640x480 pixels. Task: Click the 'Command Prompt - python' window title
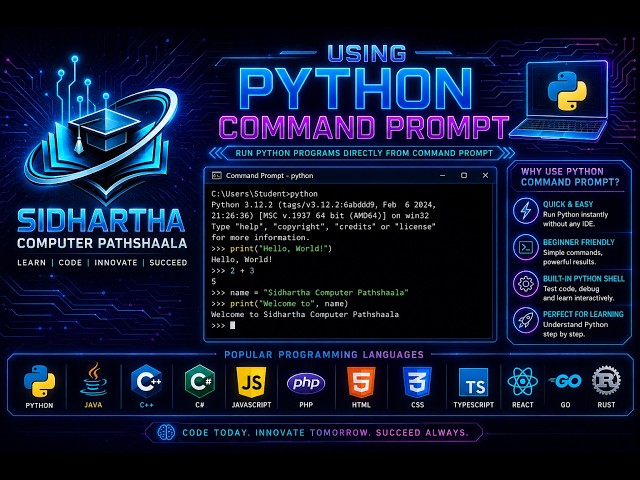(270, 176)
